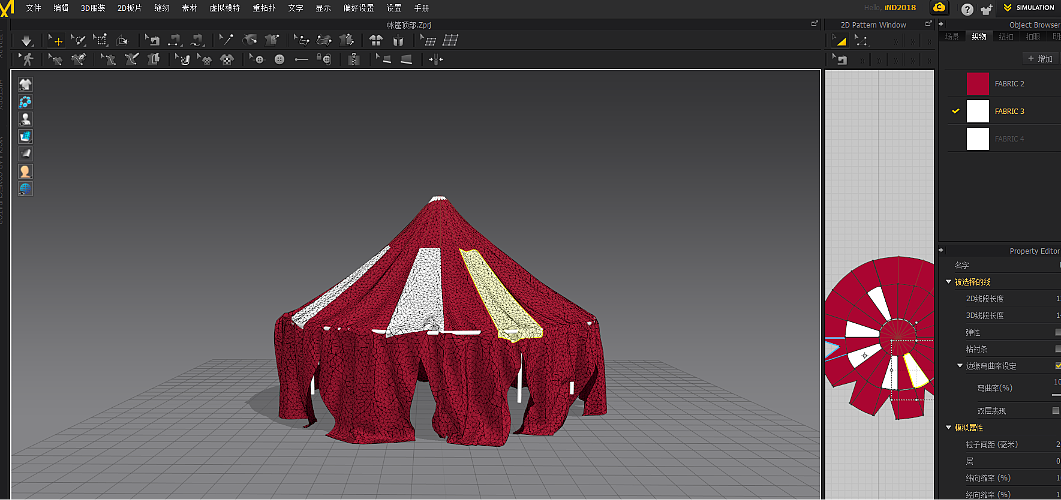Switch to the 织物 tab

(x=978, y=37)
